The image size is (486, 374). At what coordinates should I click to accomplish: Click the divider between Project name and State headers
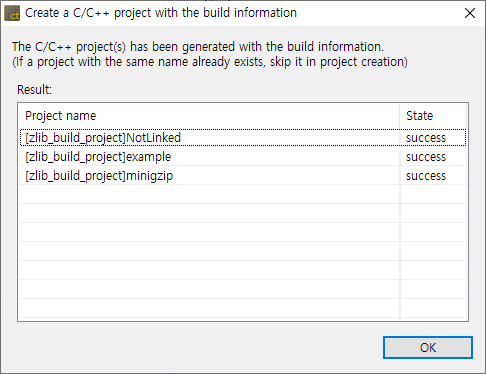(x=400, y=116)
